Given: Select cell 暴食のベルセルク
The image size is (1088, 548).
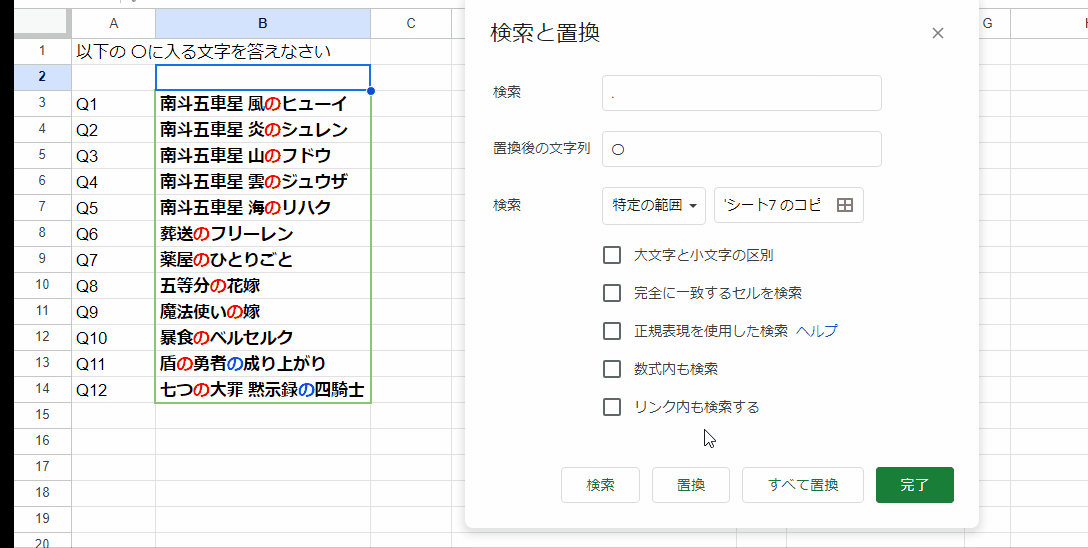Looking at the screenshot, I should (x=263, y=337).
